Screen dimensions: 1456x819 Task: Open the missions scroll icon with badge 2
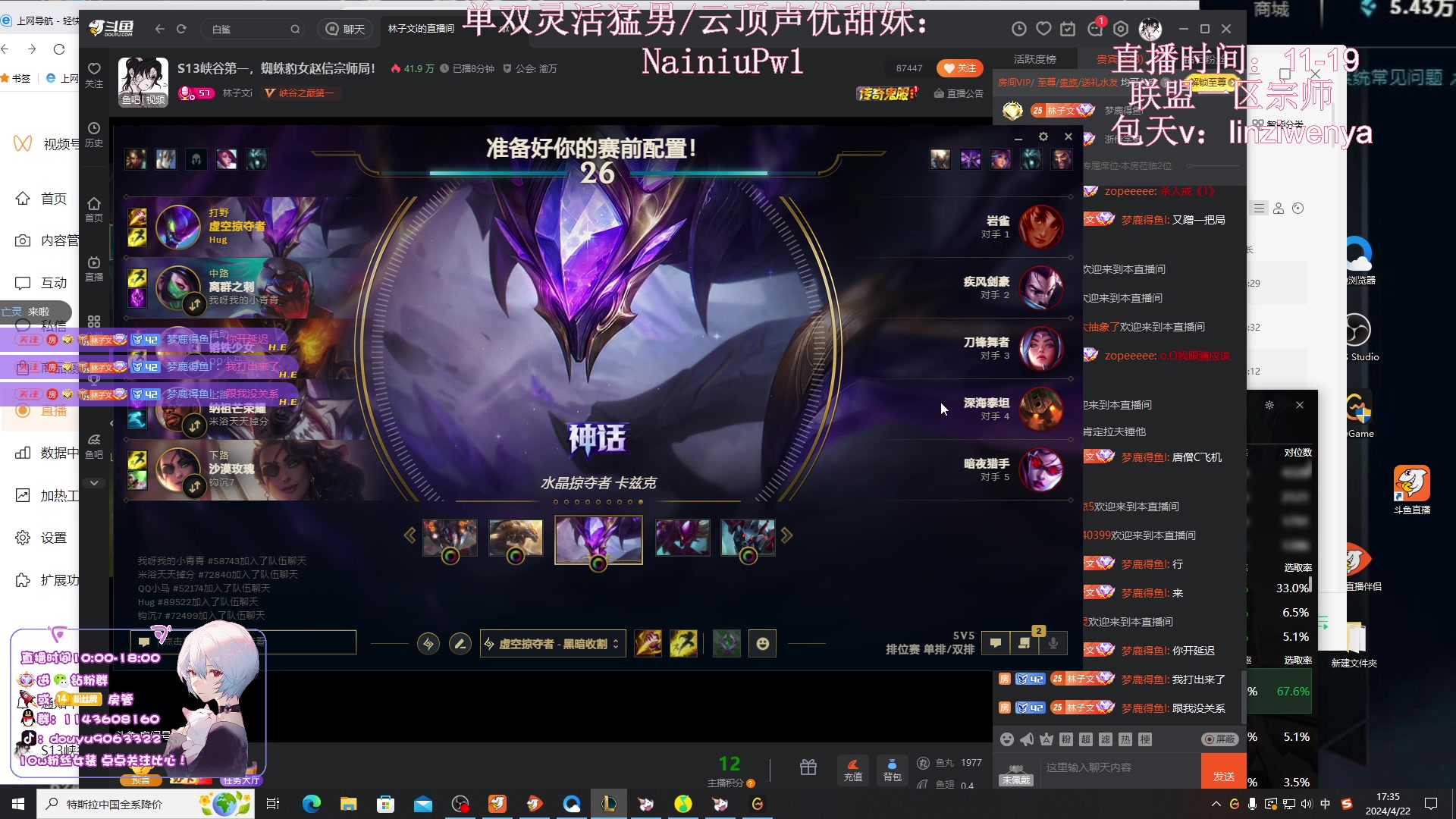1025,642
